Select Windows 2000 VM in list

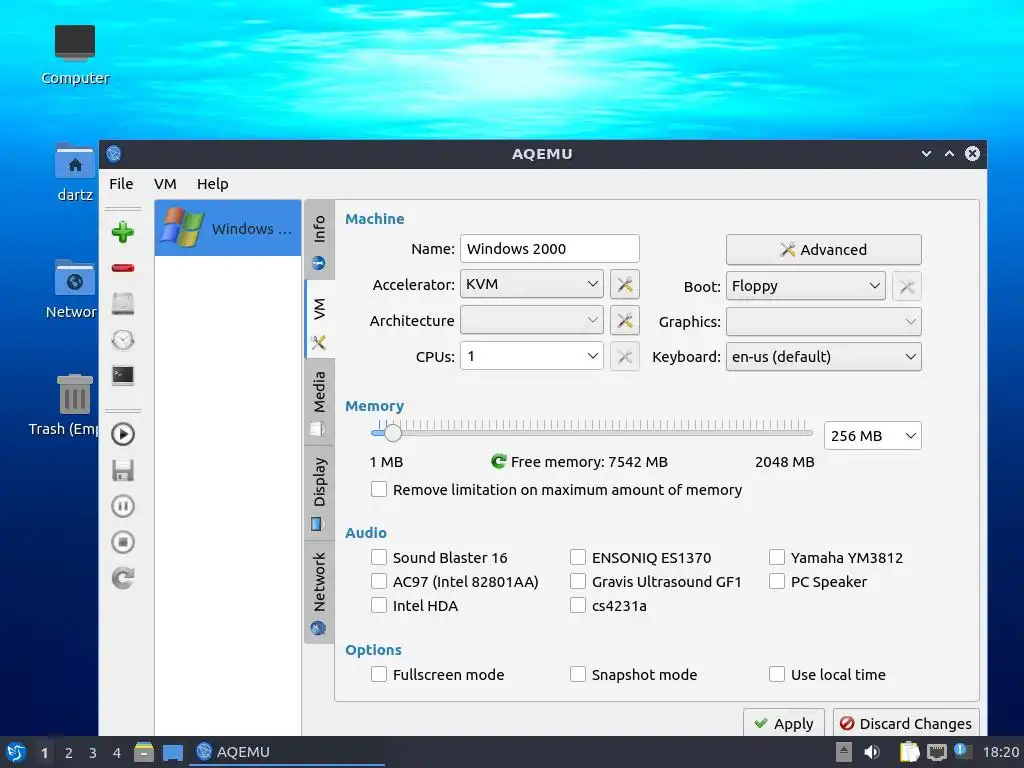point(228,228)
